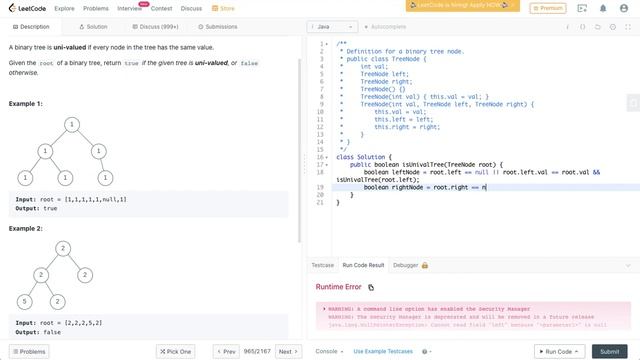Viewport: 640px width, 360px height.
Task: Open the Interview nav item
Action: pos(129,8)
